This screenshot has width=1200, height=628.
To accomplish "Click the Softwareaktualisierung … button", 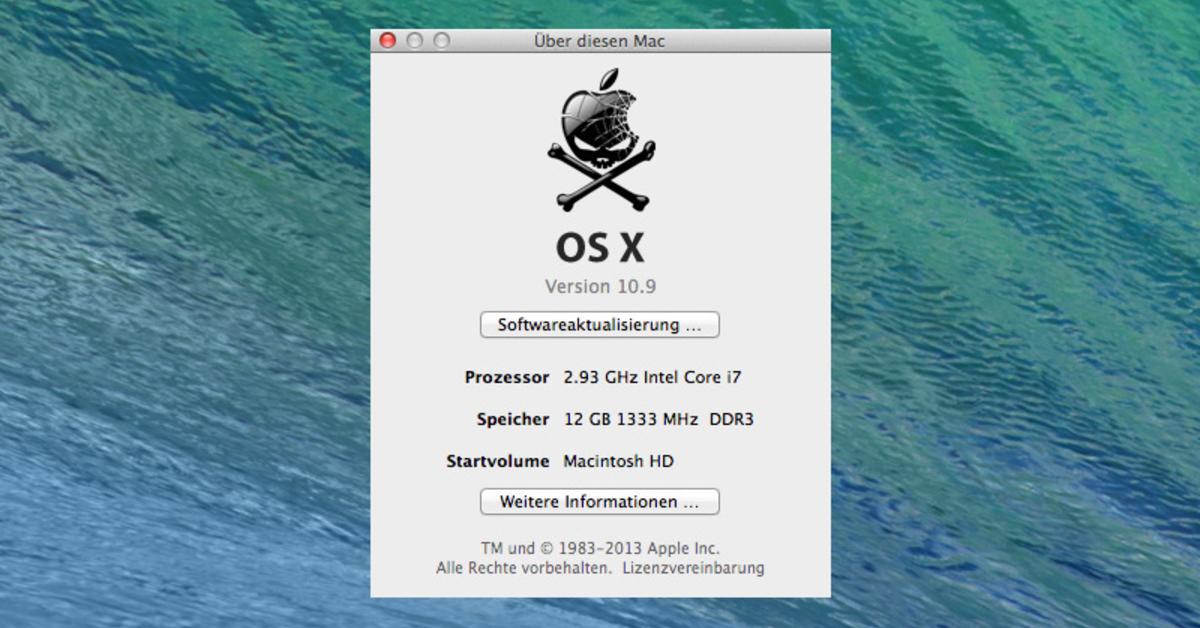I will pyautogui.click(x=600, y=325).
